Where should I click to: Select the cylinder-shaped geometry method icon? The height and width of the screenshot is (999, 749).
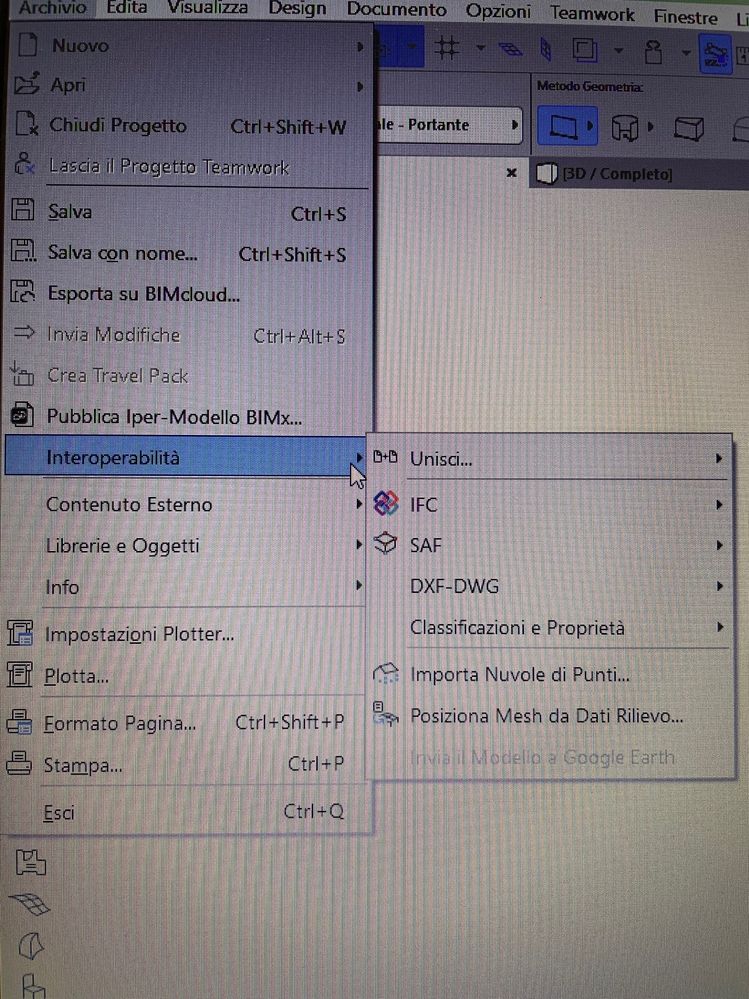coord(624,127)
